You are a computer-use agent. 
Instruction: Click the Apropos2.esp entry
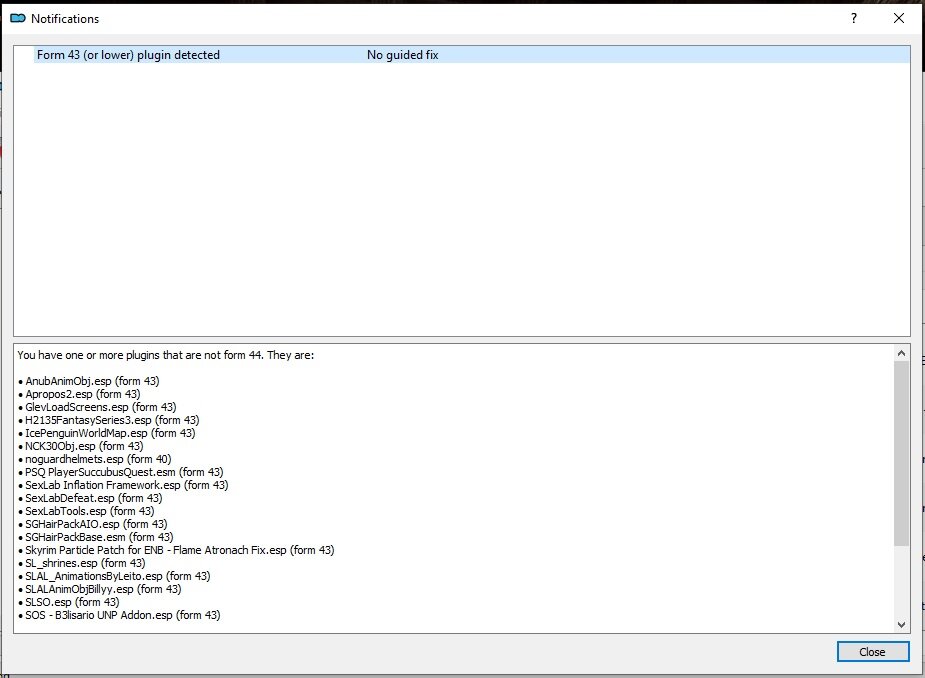click(82, 394)
